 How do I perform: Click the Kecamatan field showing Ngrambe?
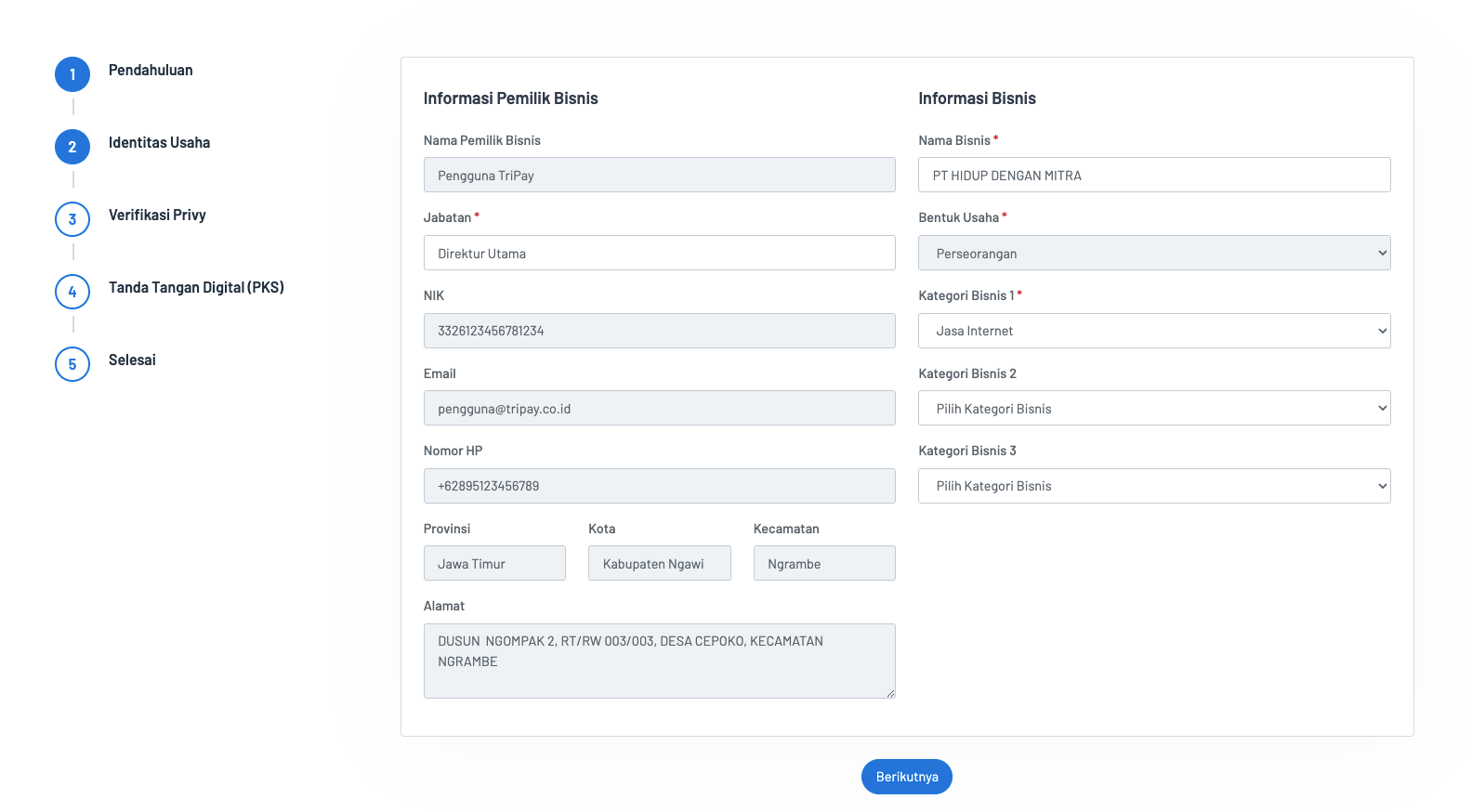tap(823, 563)
